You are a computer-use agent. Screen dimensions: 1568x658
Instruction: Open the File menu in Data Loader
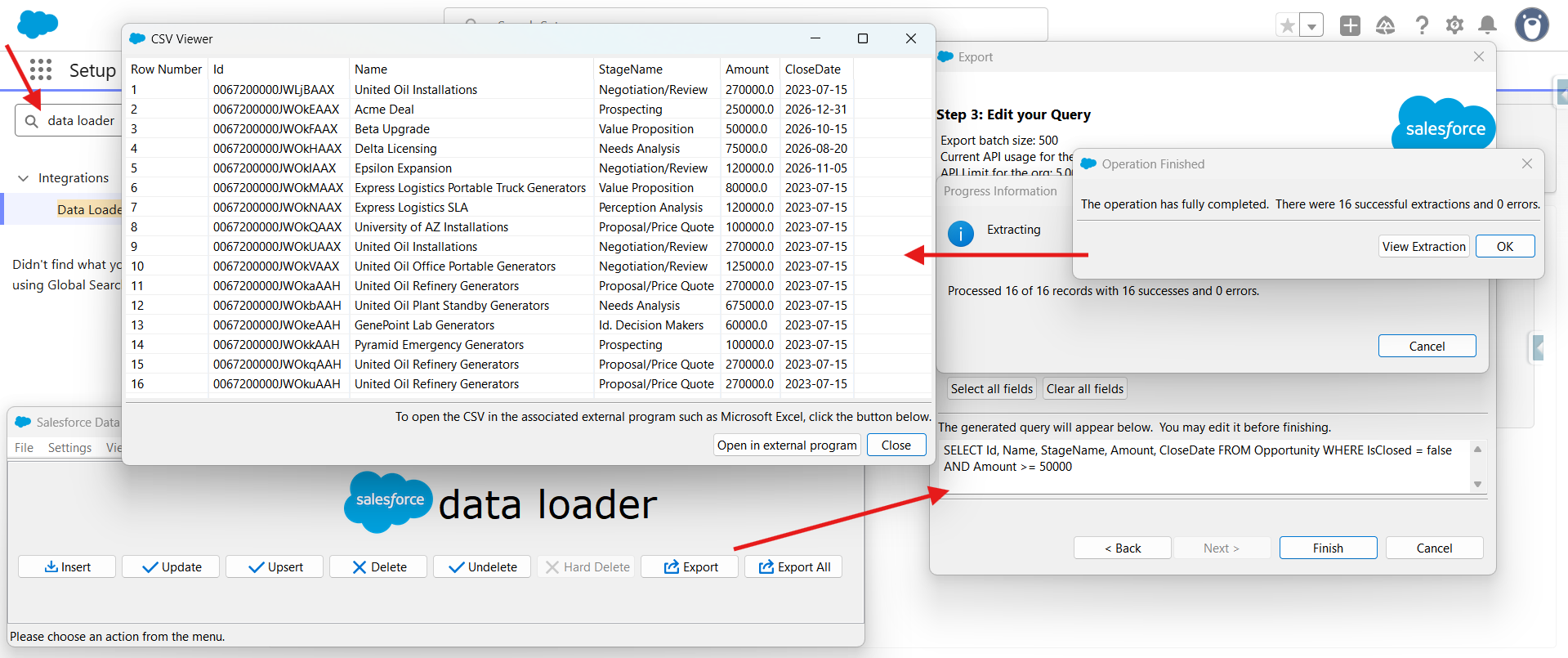click(x=24, y=448)
